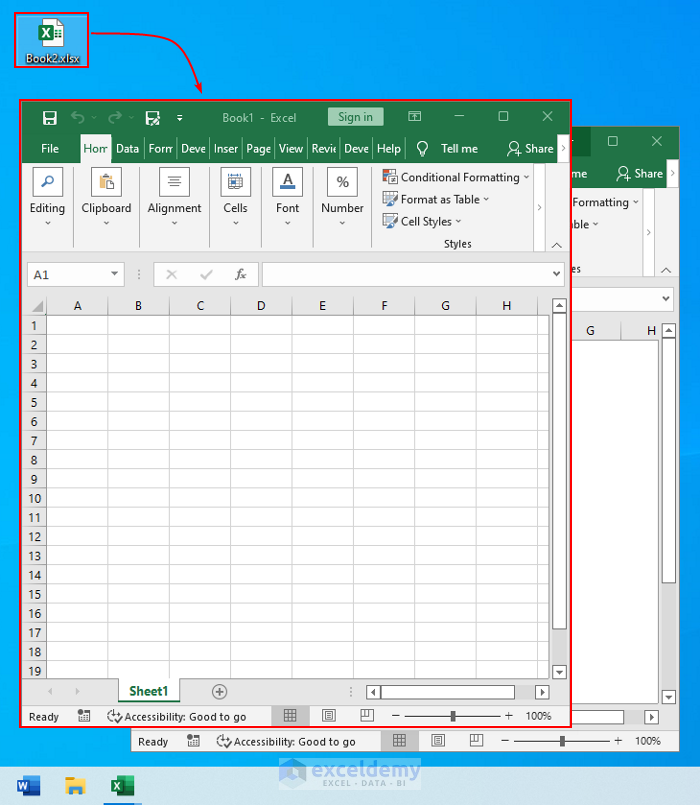Click the macro recording icon in Book1 status bar
Viewport: 700px width, 805px height.
(x=84, y=716)
